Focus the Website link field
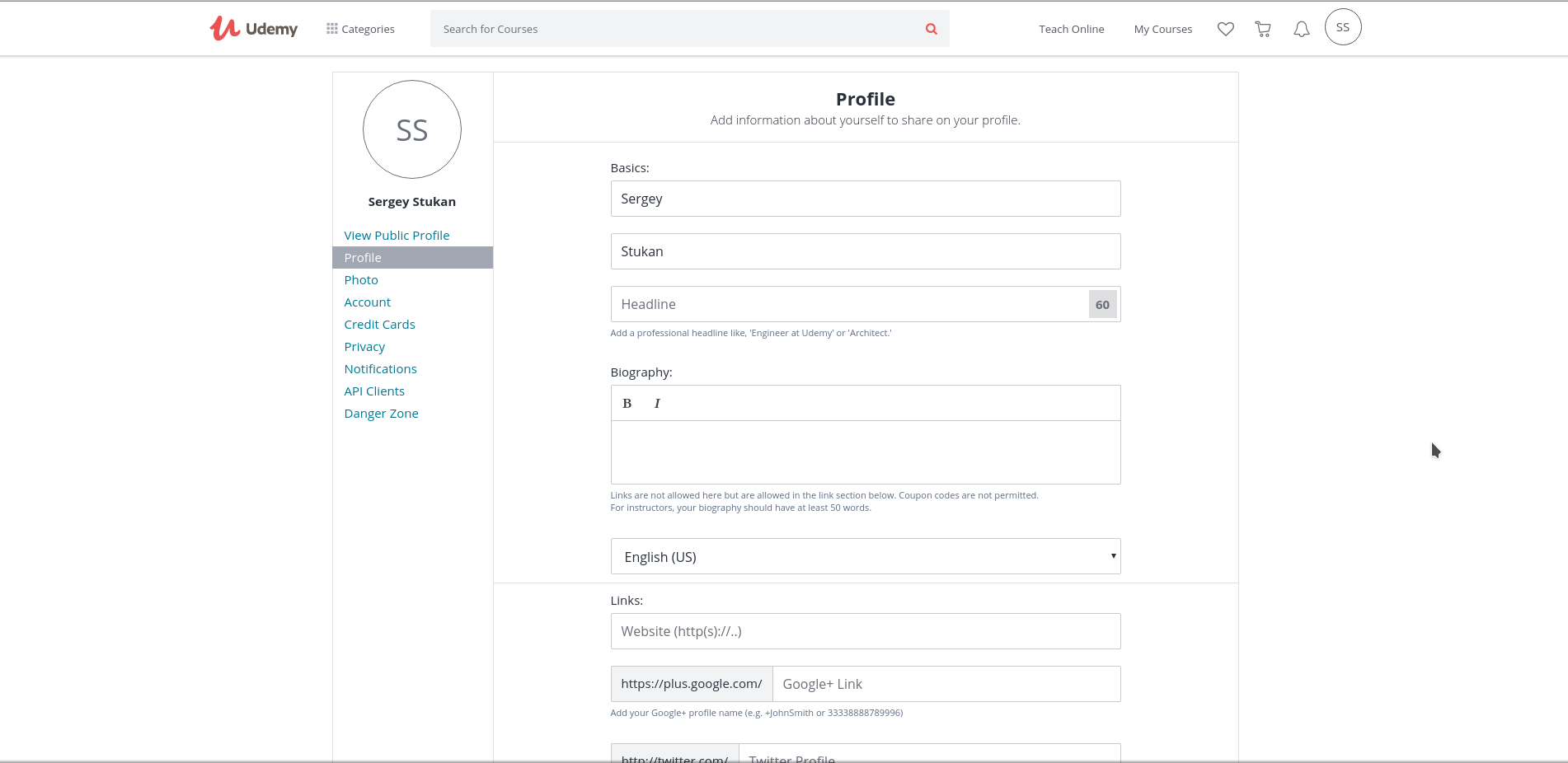This screenshot has width=1568, height=763. click(x=865, y=631)
